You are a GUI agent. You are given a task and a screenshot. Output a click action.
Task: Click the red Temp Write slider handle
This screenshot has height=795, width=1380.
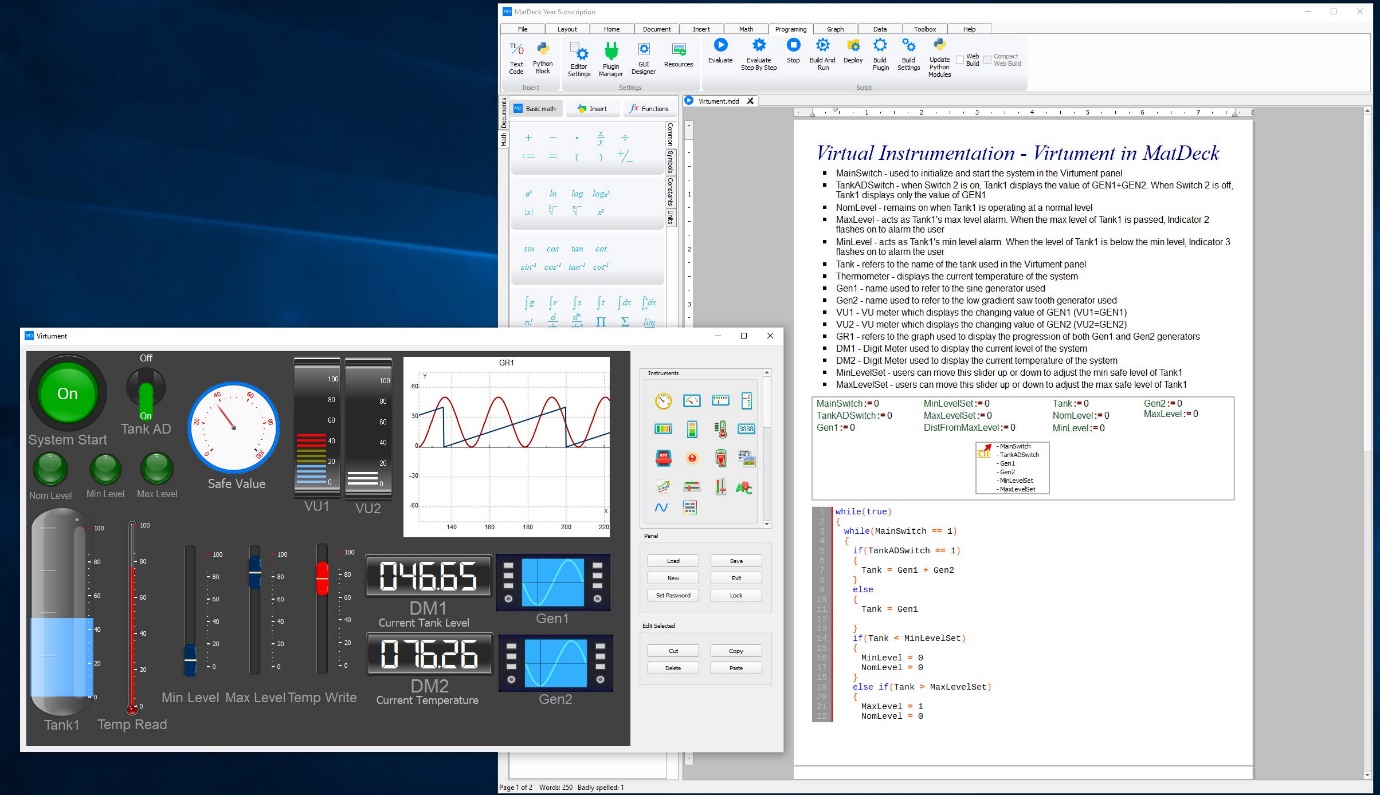click(x=322, y=576)
